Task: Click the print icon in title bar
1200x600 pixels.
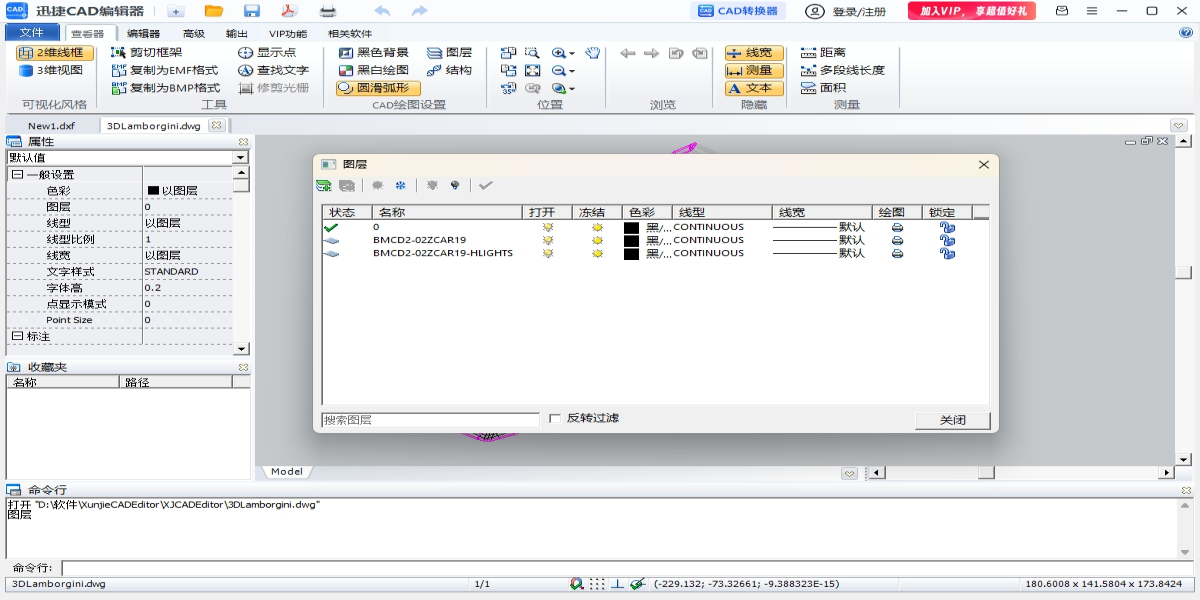Action: [328, 11]
